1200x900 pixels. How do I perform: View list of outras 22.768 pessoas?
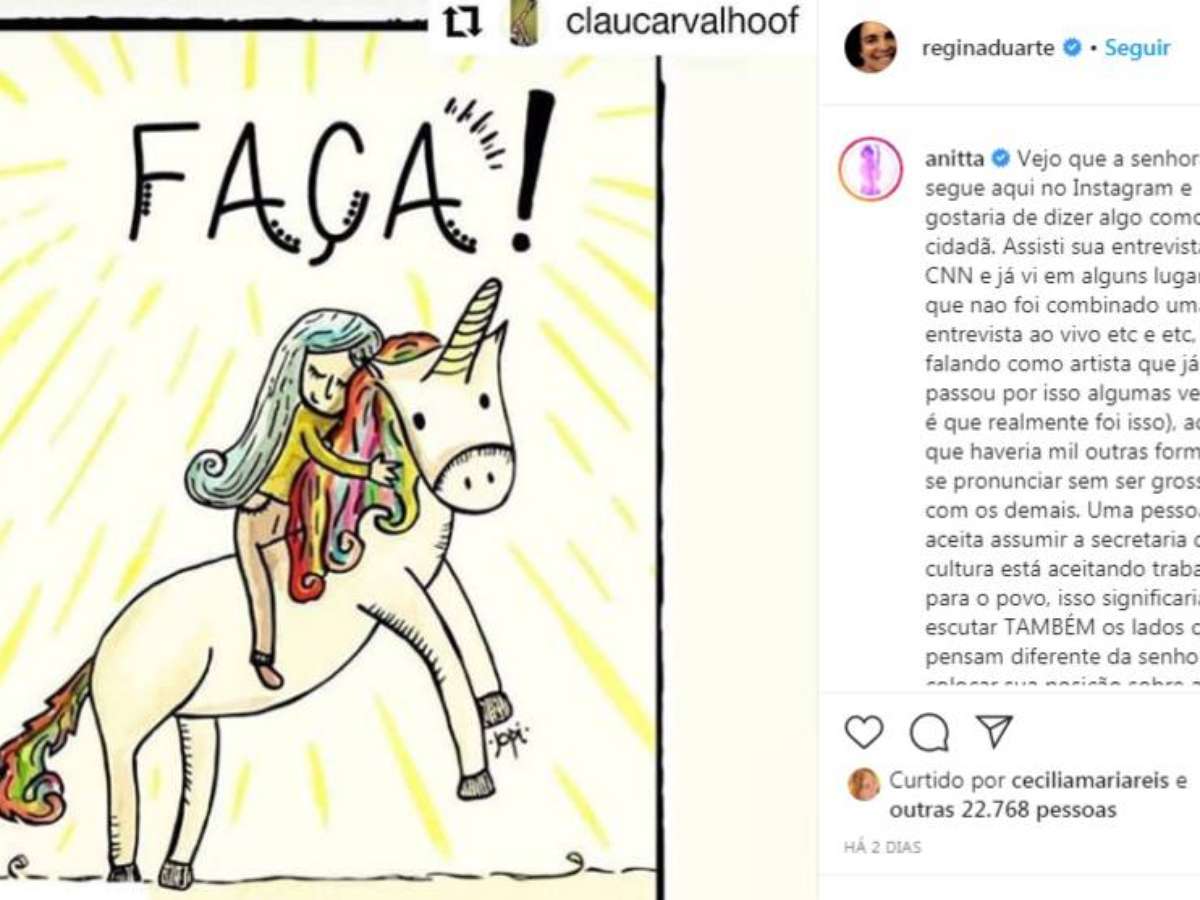click(x=1003, y=809)
